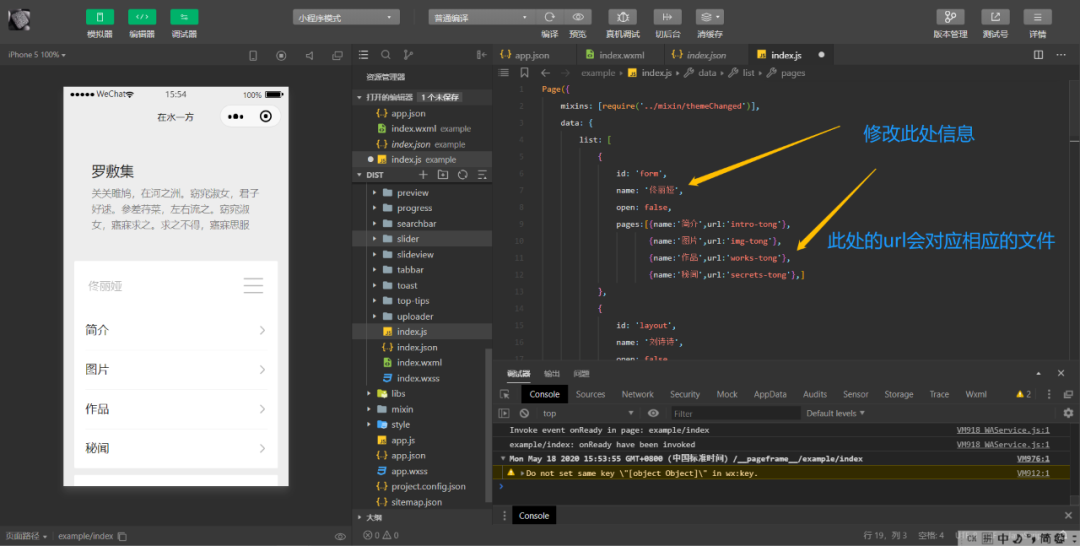Toggle the debugger panel button
The height and width of the screenshot is (546, 1080).
point(184,17)
